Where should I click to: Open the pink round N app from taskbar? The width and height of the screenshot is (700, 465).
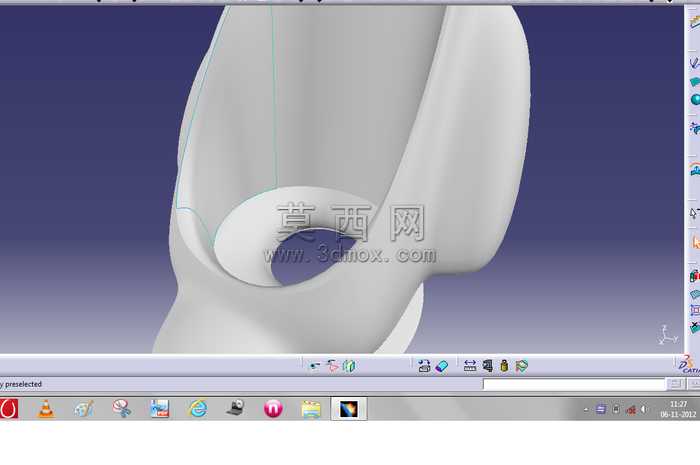coord(273,409)
